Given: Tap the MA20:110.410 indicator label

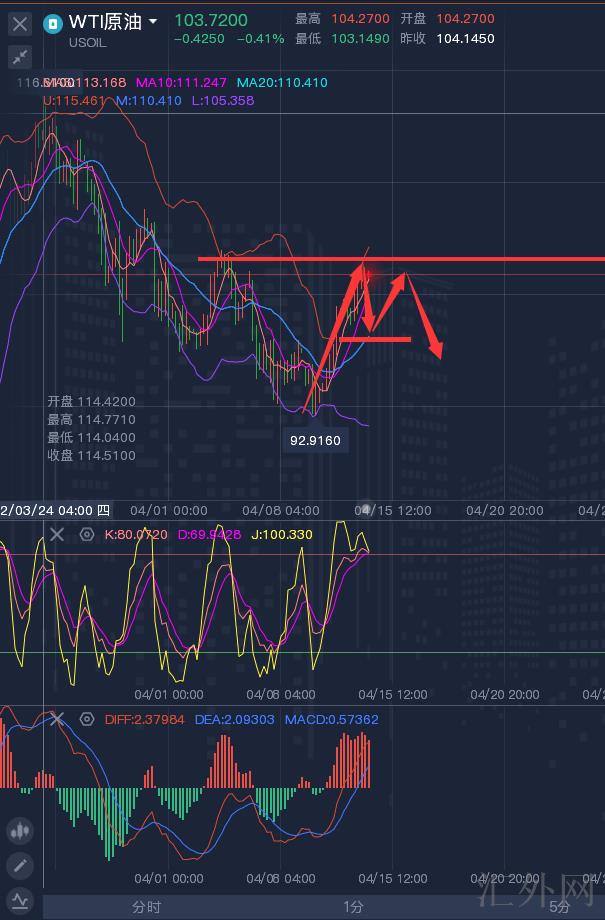Looking at the screenshot, I should click(x=282, y=83).
